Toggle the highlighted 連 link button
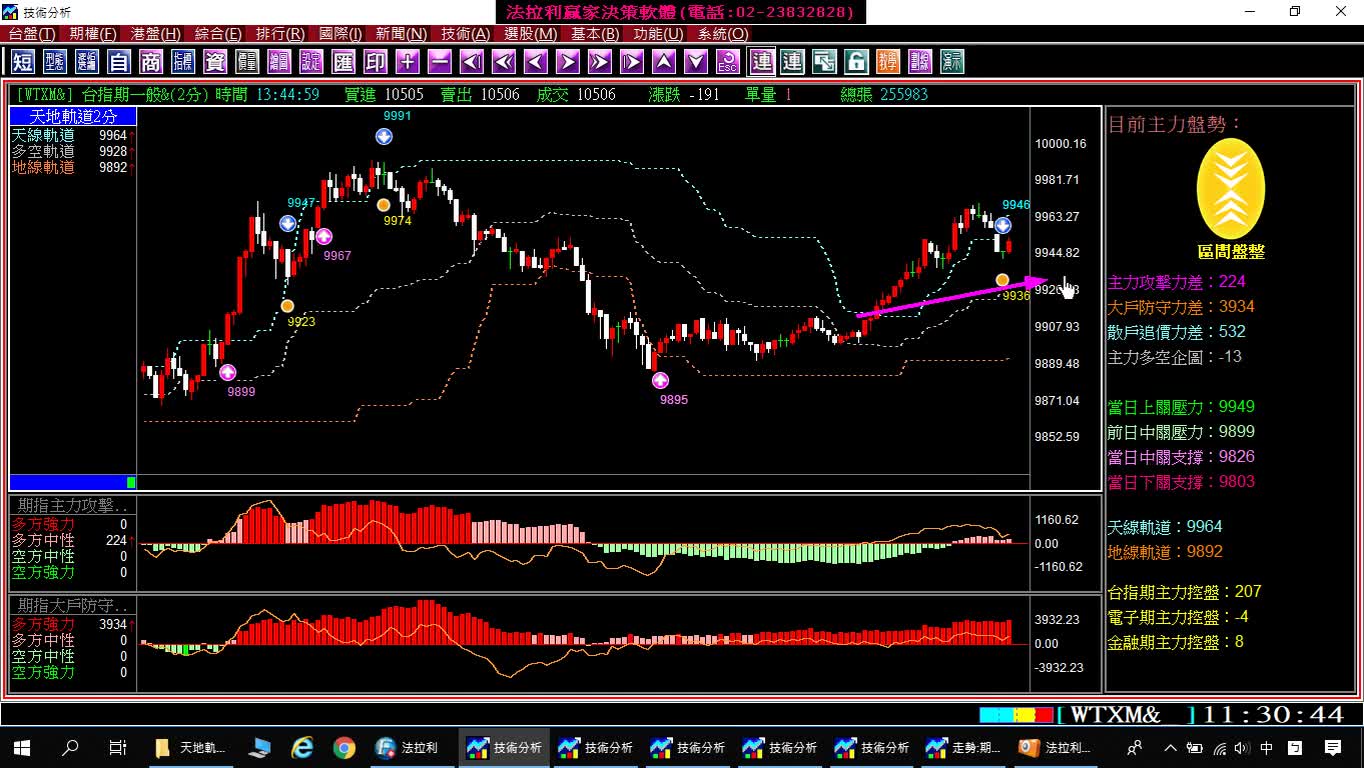 pos(762,62)
